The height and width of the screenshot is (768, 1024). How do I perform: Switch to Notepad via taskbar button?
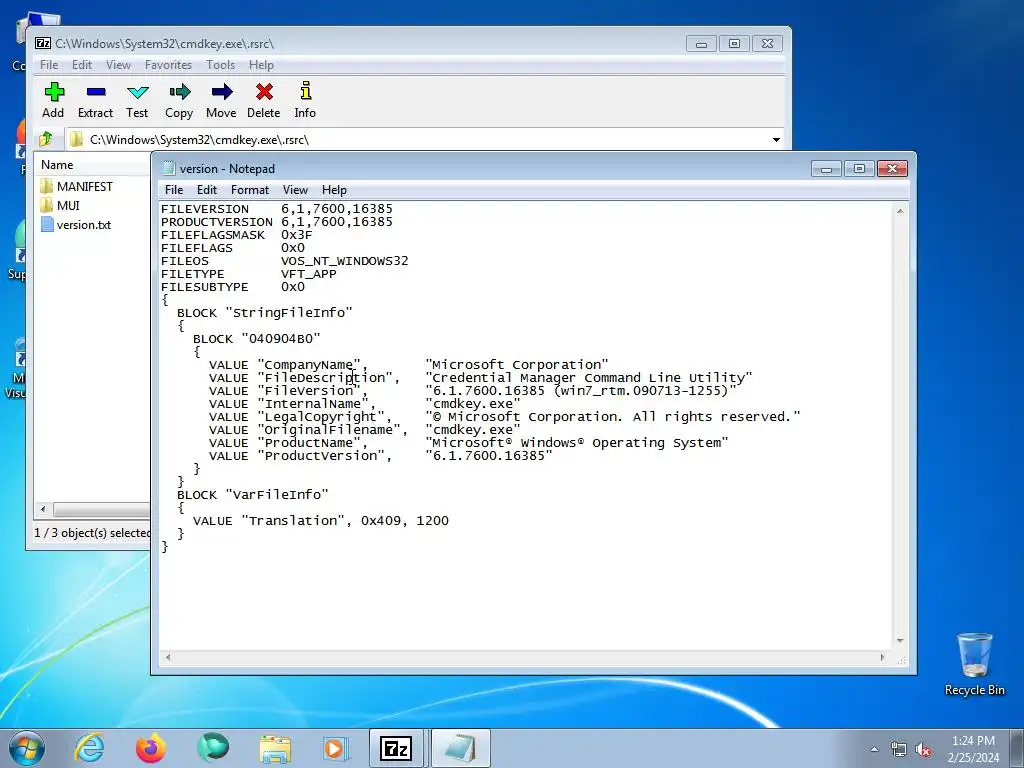[460, 748]
